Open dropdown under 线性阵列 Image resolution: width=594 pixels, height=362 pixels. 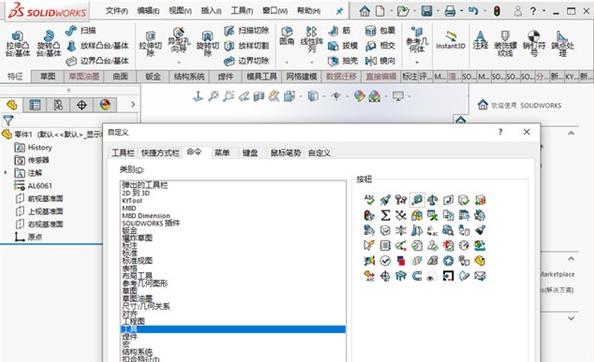coord(311,62)
